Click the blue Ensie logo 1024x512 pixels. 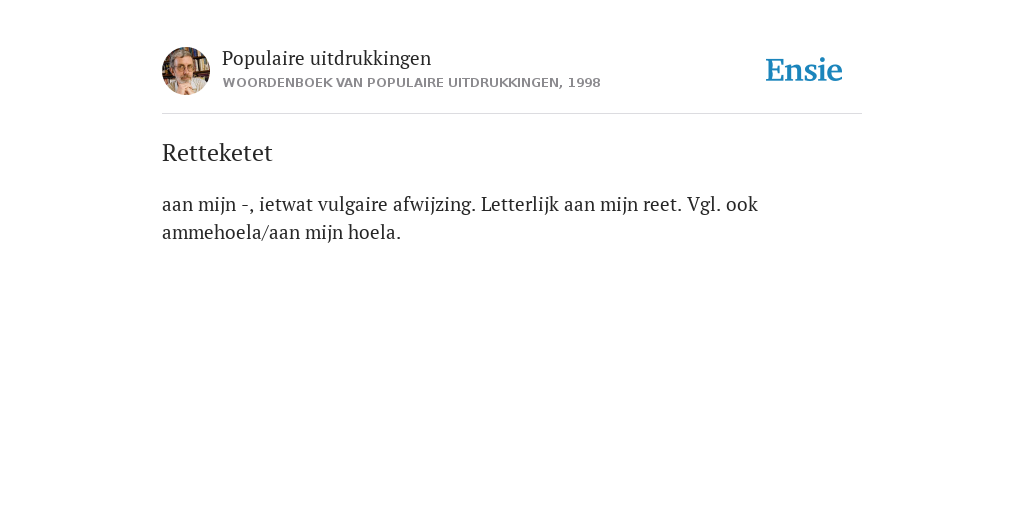[x=804, y=70]
